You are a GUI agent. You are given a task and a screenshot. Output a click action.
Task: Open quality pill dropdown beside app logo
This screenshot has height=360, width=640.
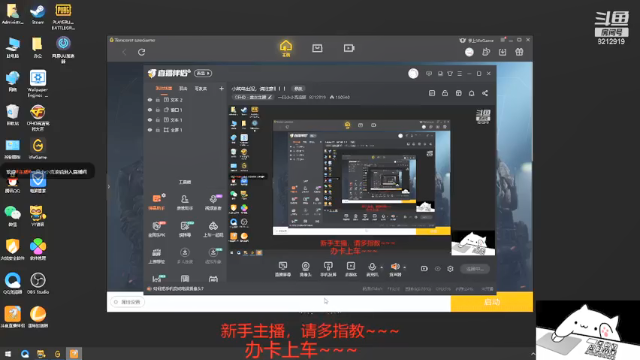point(203,73)
